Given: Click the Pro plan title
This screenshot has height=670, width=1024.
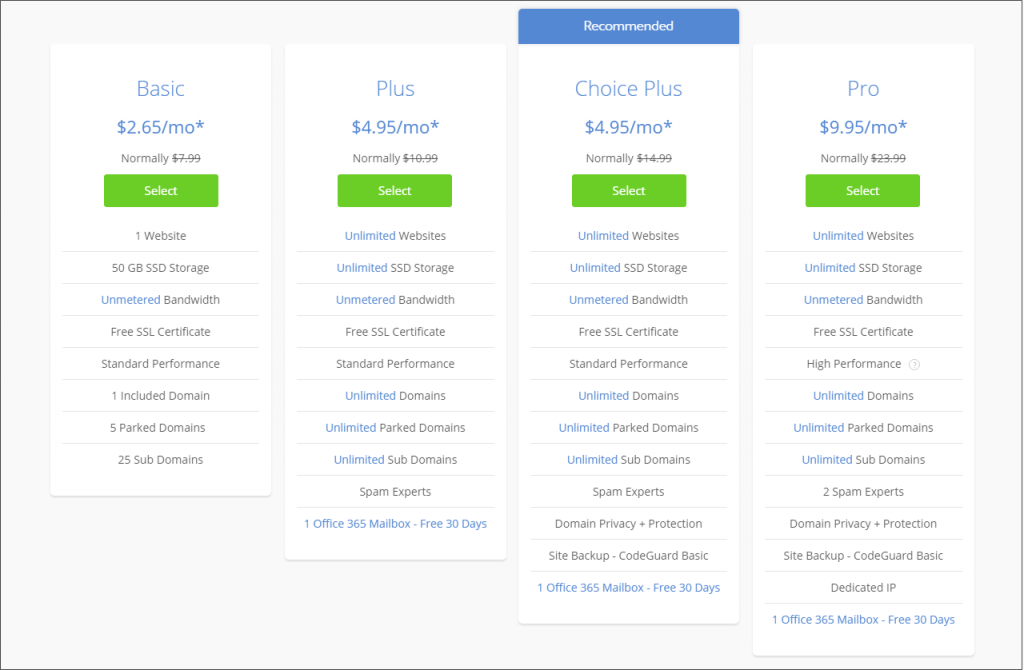Looking at the screenshot, I should pos(862,88).
